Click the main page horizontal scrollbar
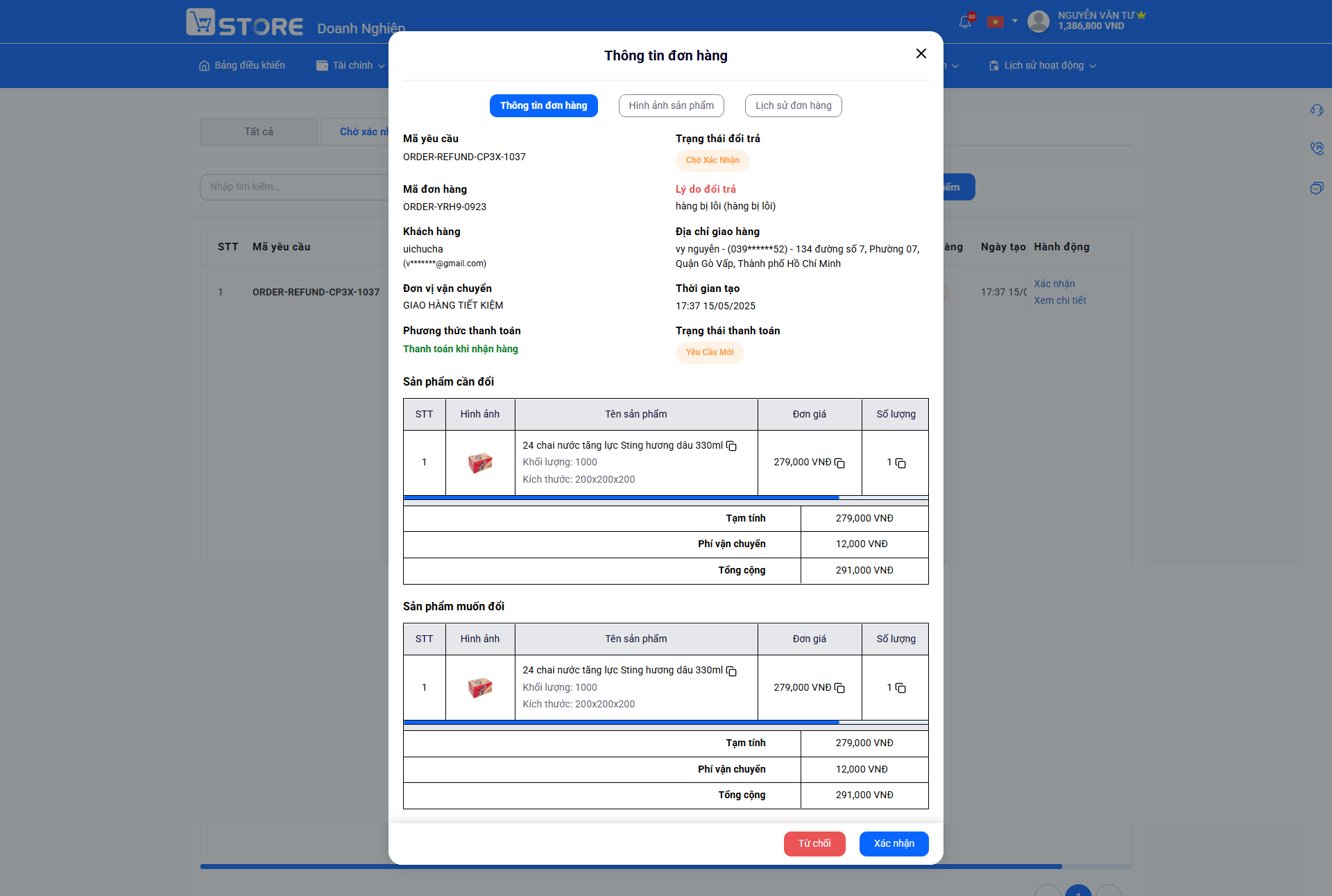The width and height of the screenshot is (1332, 896). [631, 866]
